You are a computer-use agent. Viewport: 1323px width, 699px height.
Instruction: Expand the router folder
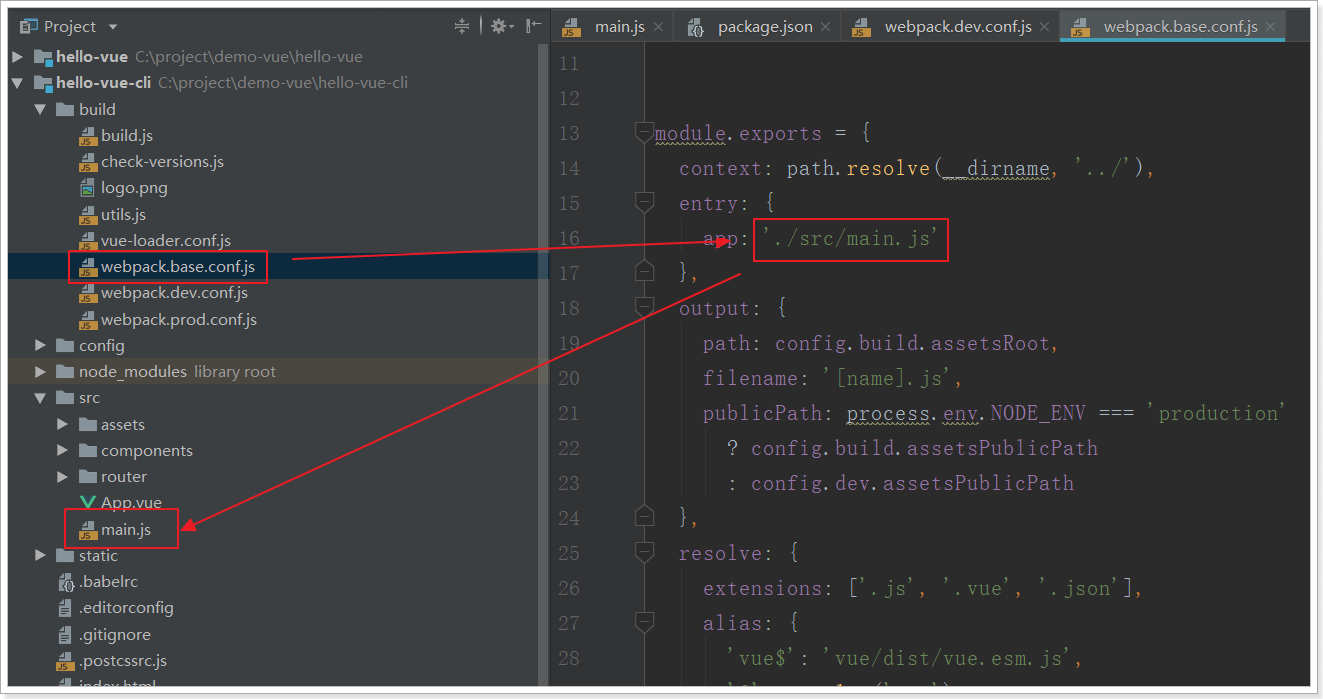[x=62, y=476]
